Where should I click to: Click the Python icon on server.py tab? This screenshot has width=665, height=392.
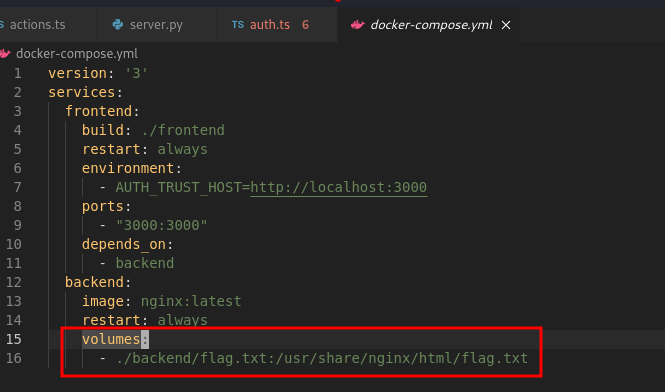(x=117, y=25)
